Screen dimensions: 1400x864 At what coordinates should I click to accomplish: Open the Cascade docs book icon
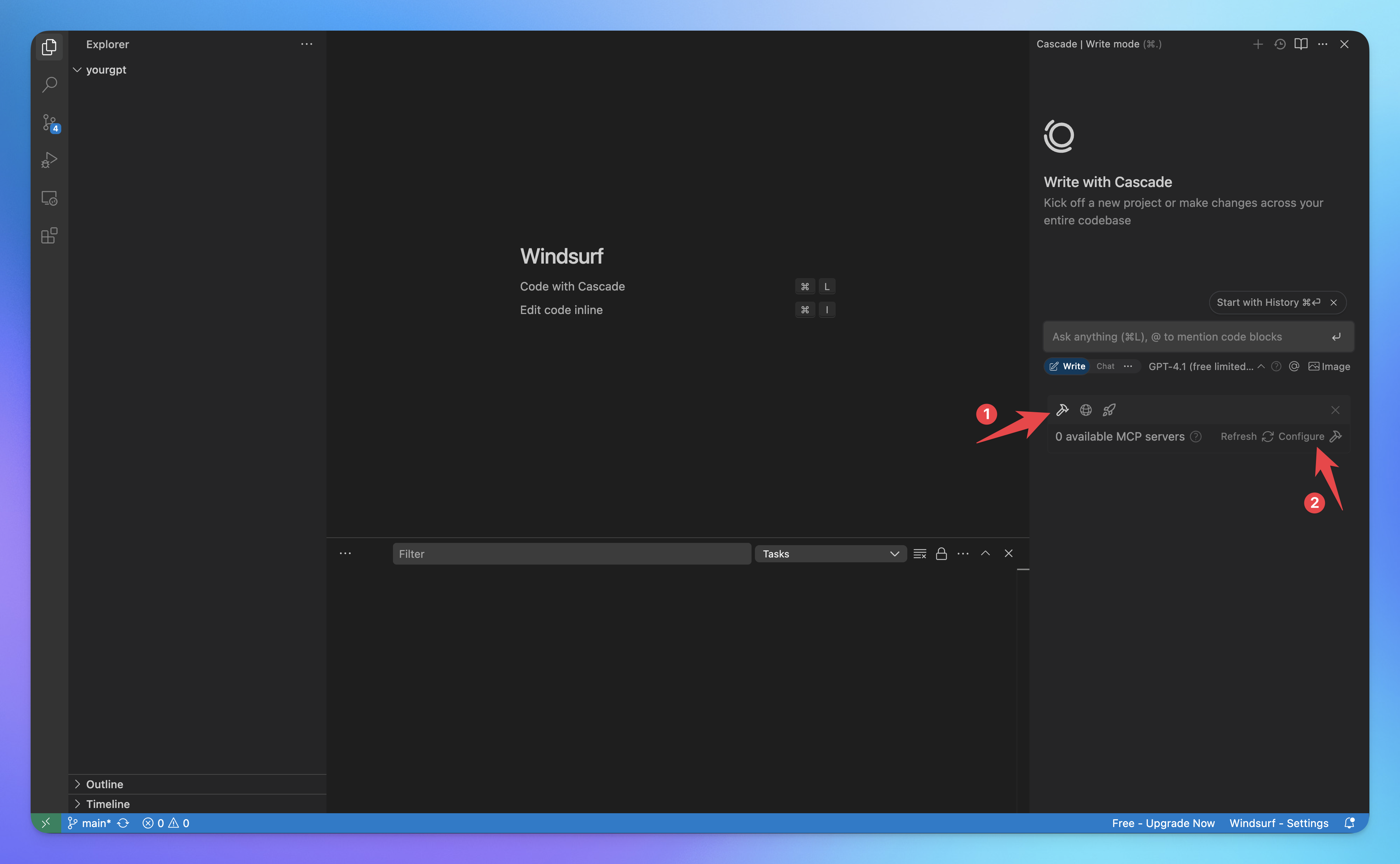(x=1301, y=44)
